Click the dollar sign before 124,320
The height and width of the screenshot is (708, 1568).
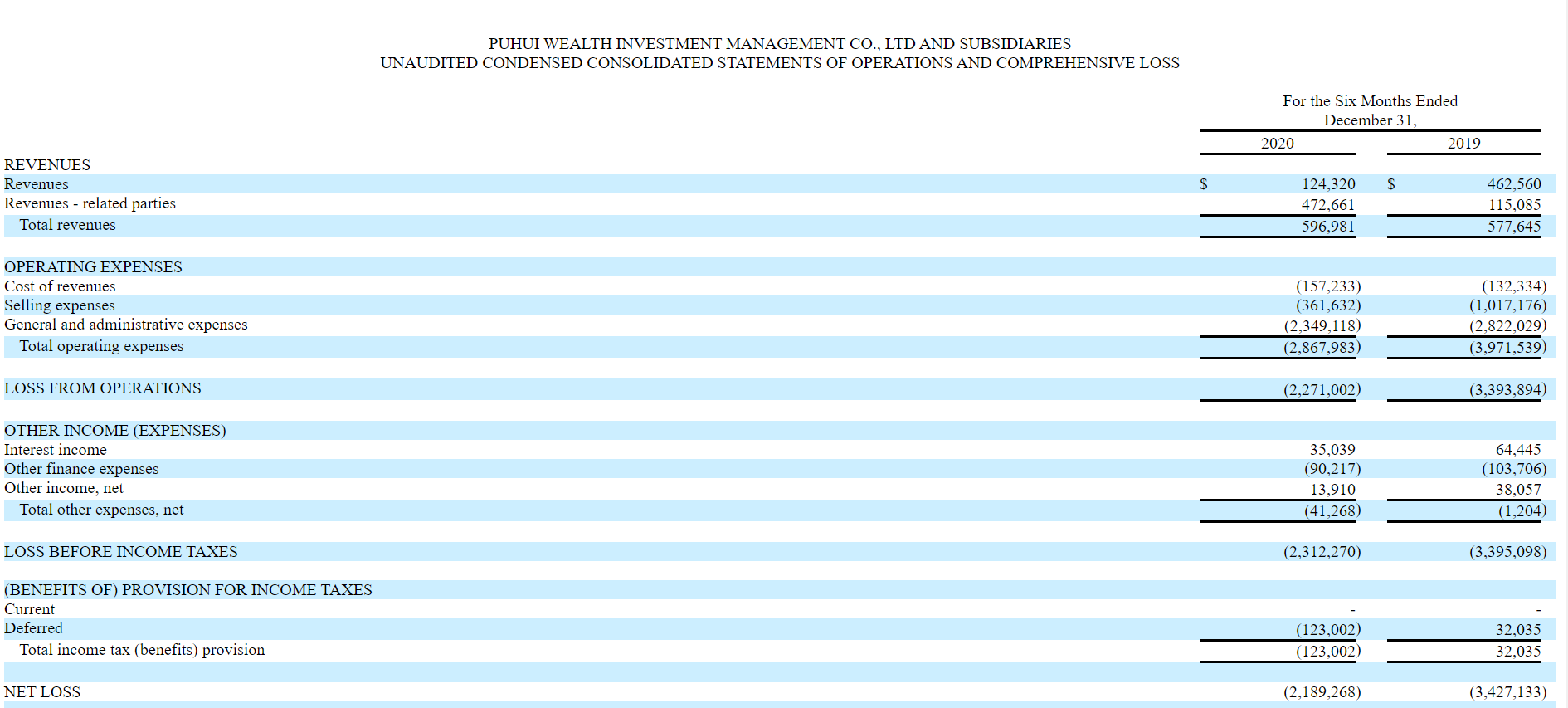(x=1204, y=184)
